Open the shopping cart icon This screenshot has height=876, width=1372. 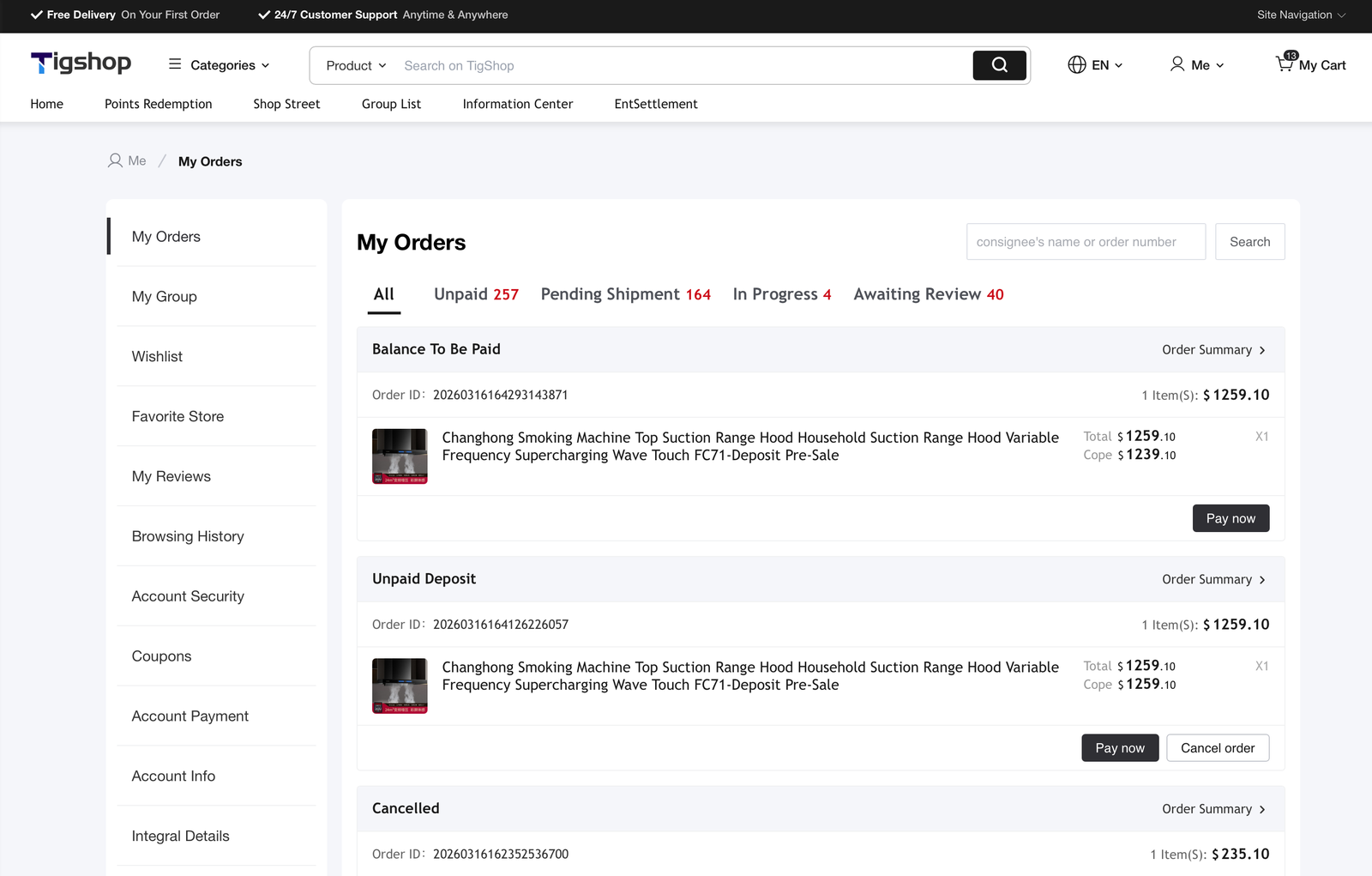(1285, 64)
